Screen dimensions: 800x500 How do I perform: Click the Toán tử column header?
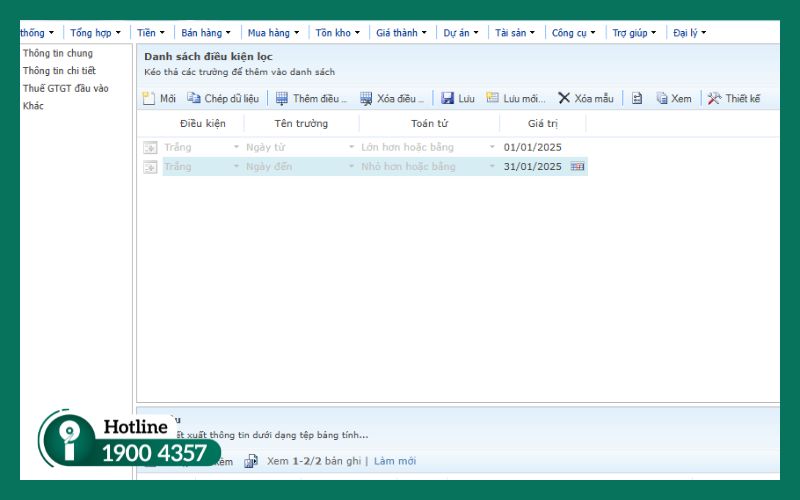430,123
